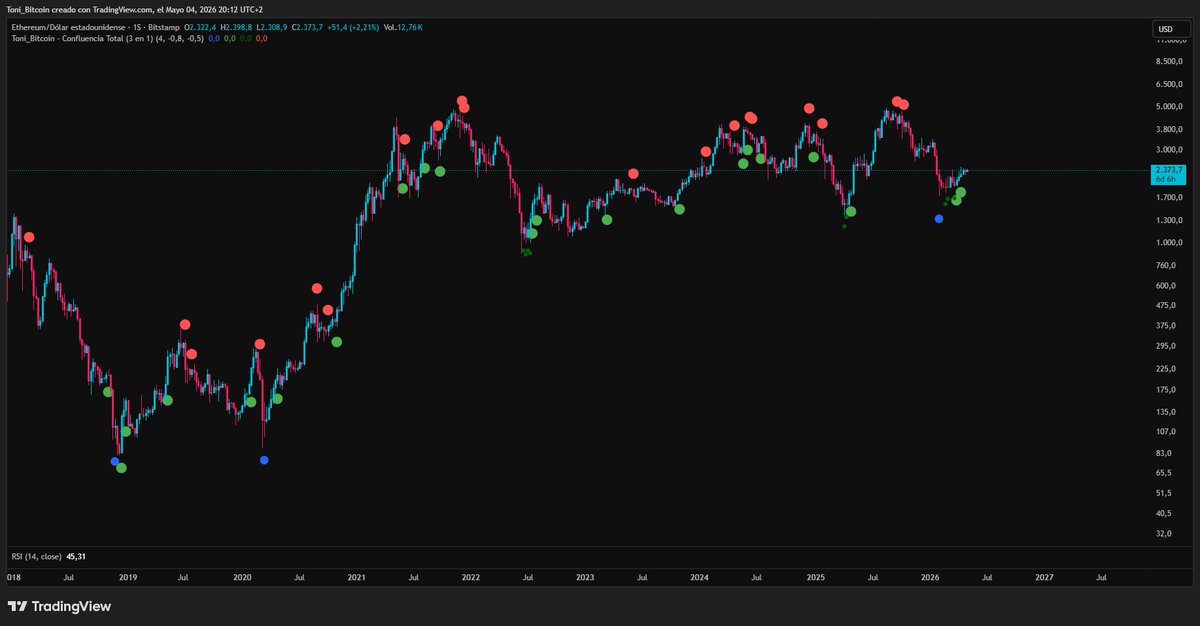Click the 2023 label on time axis

point(585,577)
